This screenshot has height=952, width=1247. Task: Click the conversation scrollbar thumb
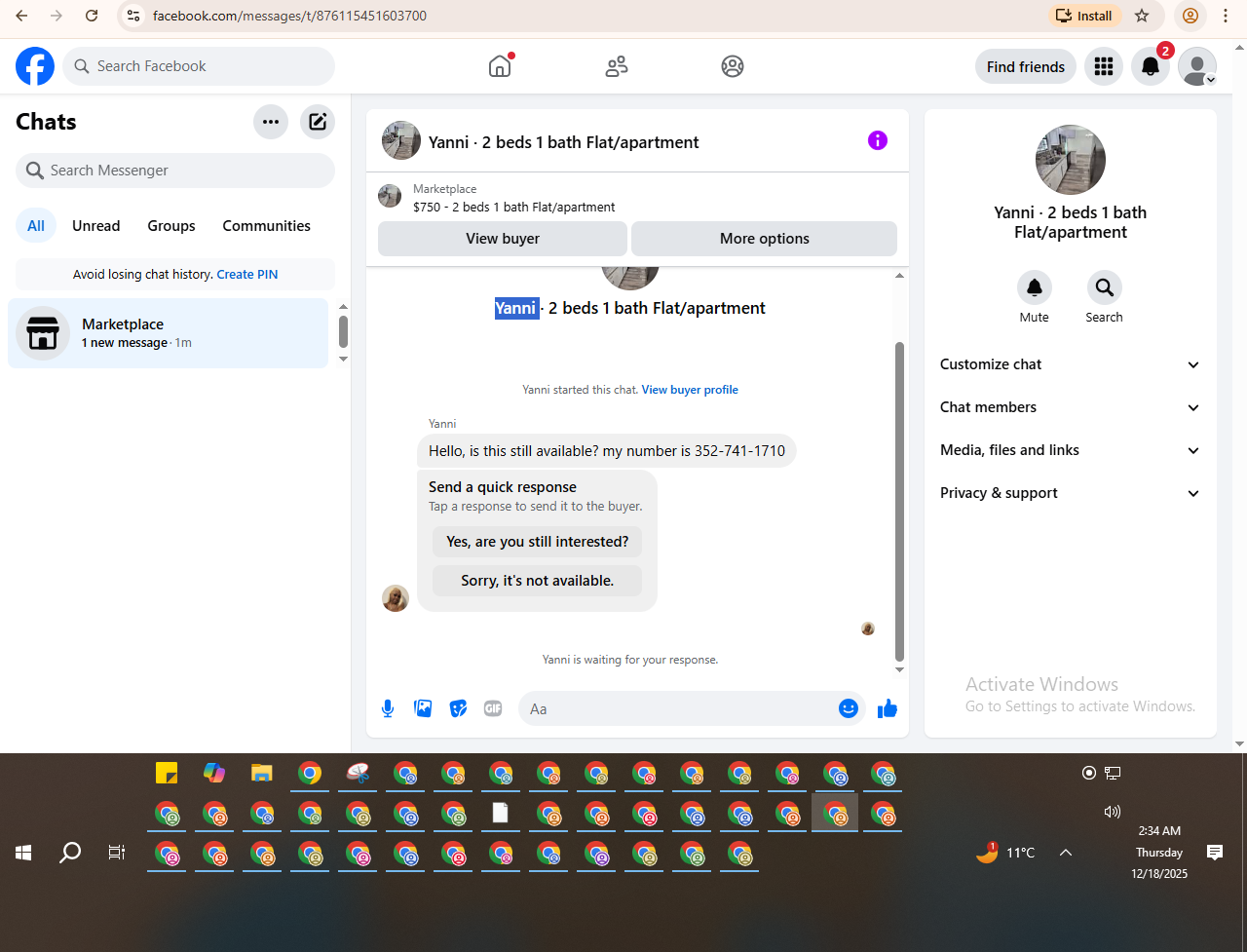[x=899, y=501]
